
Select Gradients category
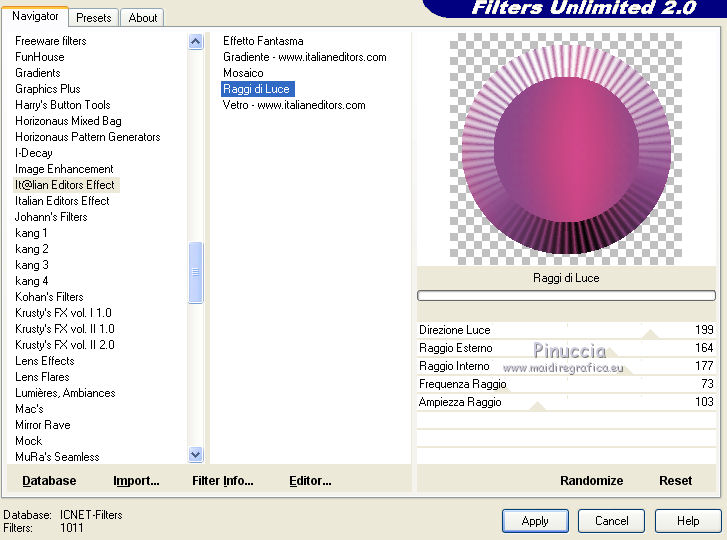pyautogui.click(x=38, y=73)
